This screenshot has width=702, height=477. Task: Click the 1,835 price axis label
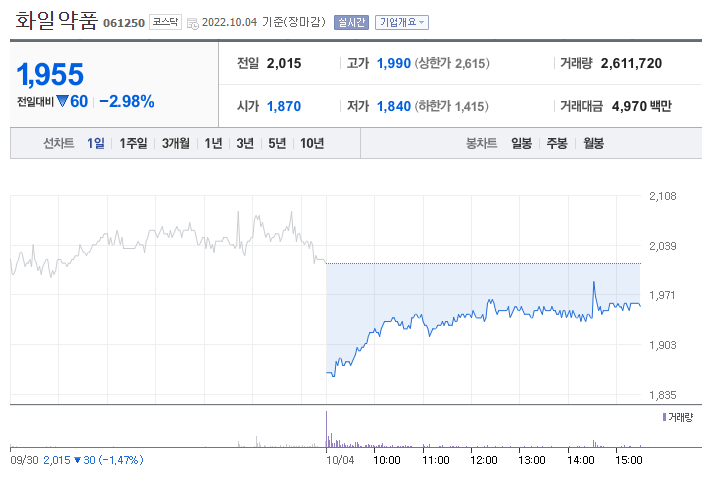(x=663, y=395)
